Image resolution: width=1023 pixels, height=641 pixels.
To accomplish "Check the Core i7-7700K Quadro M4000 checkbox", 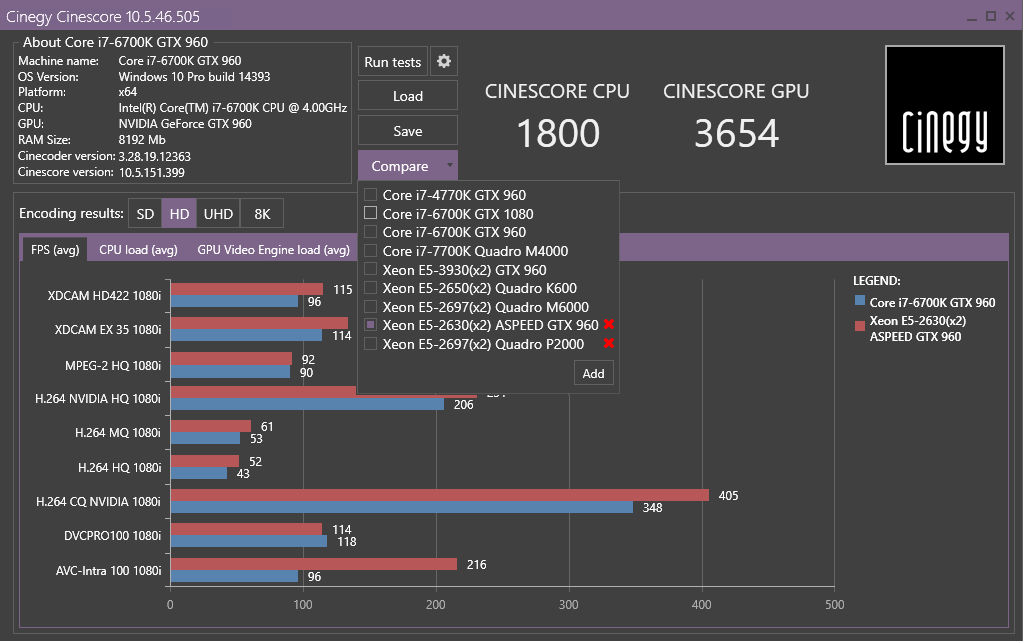I will pos(371,251).
